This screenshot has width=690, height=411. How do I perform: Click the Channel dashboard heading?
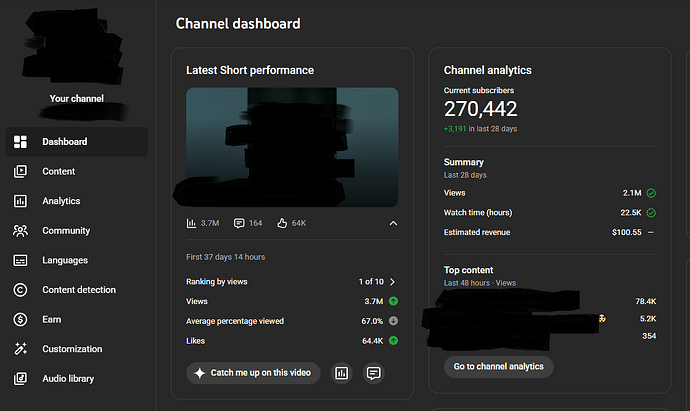pyautogui.click(x=238, y=23)
